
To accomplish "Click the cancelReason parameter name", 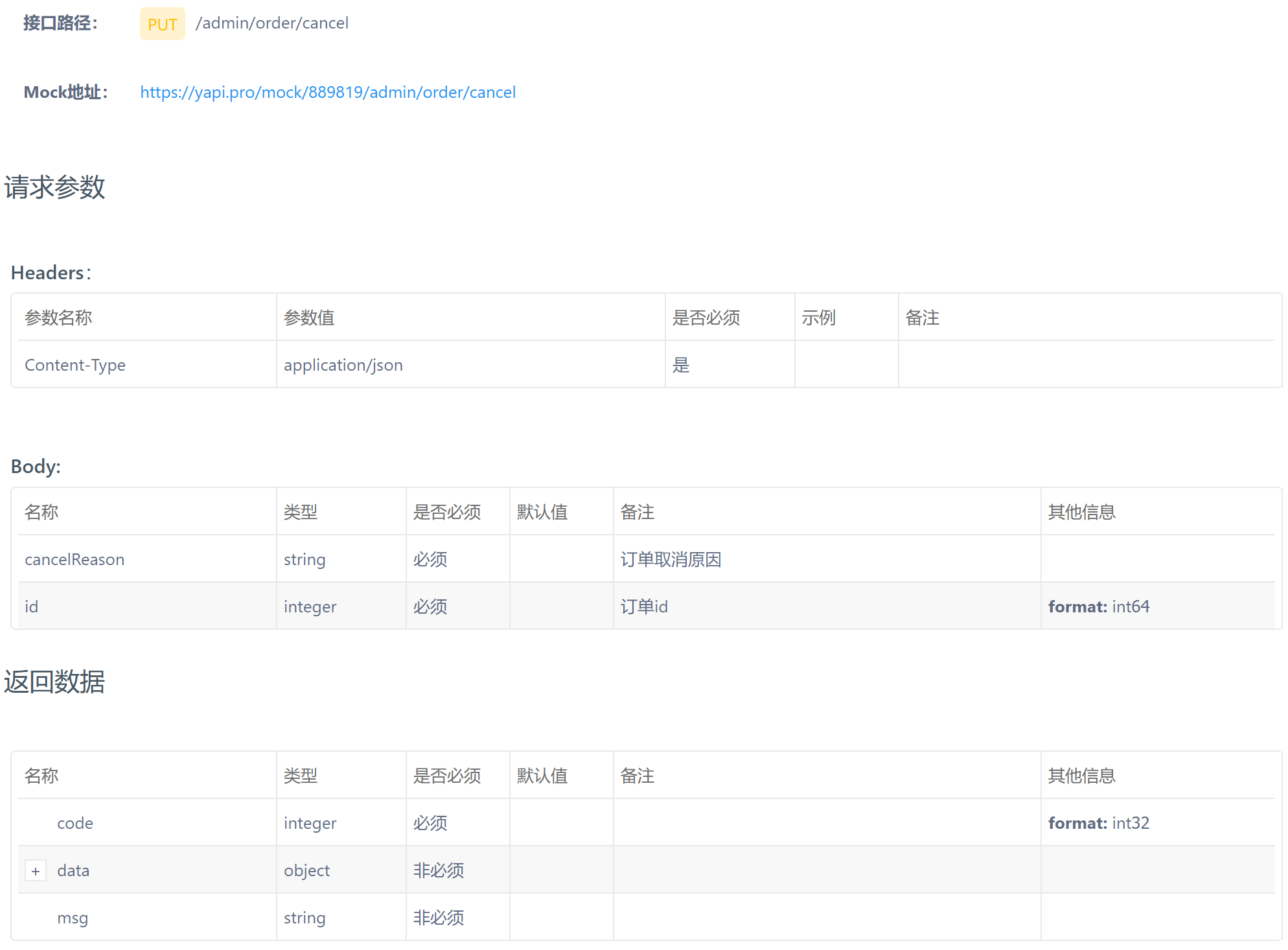I will 75,559.
